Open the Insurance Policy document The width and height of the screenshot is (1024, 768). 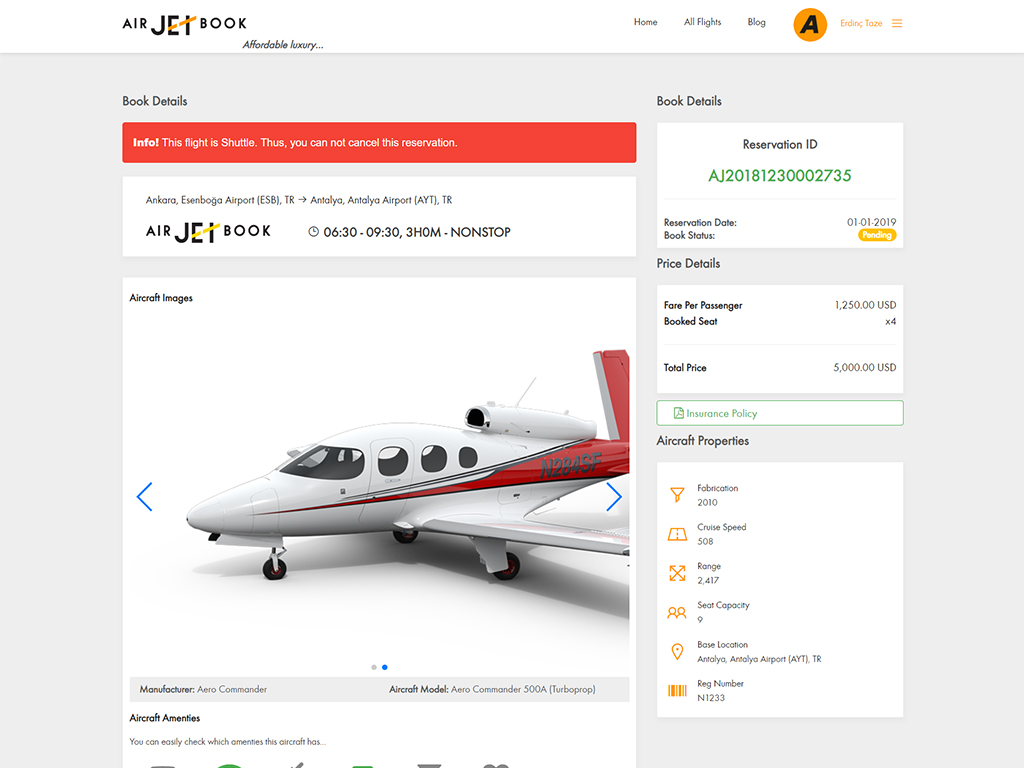tap(780, 413)
